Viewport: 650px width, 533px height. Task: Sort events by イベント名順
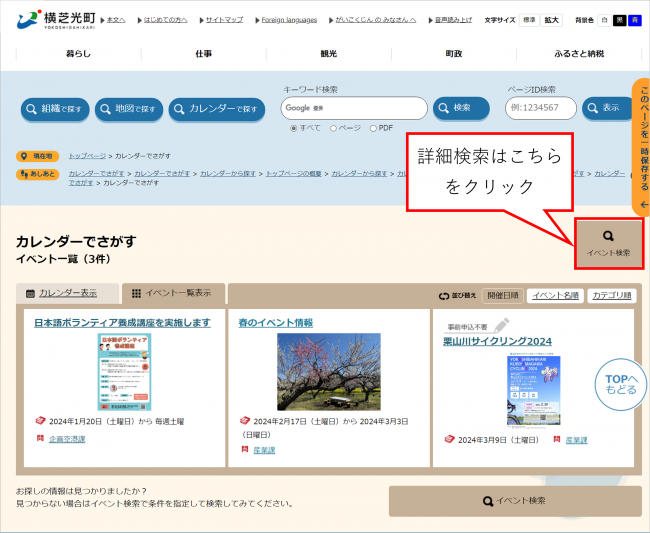pos(554,295)
